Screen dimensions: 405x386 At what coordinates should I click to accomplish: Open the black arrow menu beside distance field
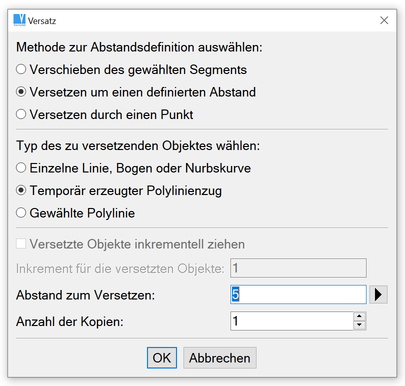pyautogui.click(x=378, y=295)
